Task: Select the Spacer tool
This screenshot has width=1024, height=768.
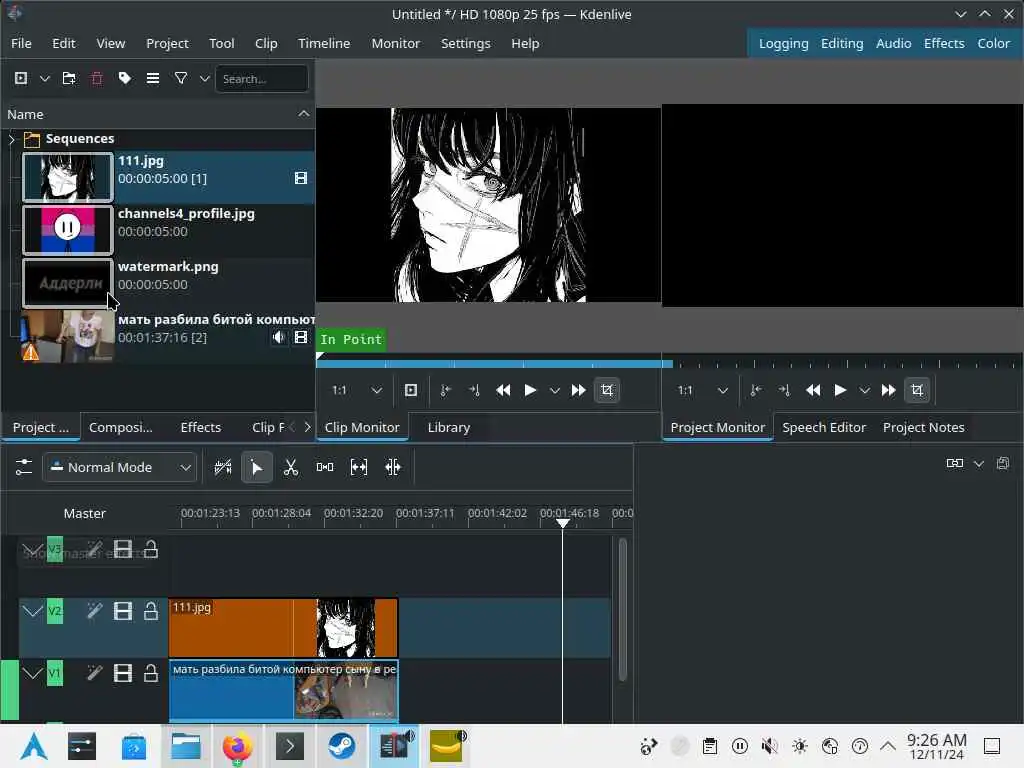Action: (325, 467)
